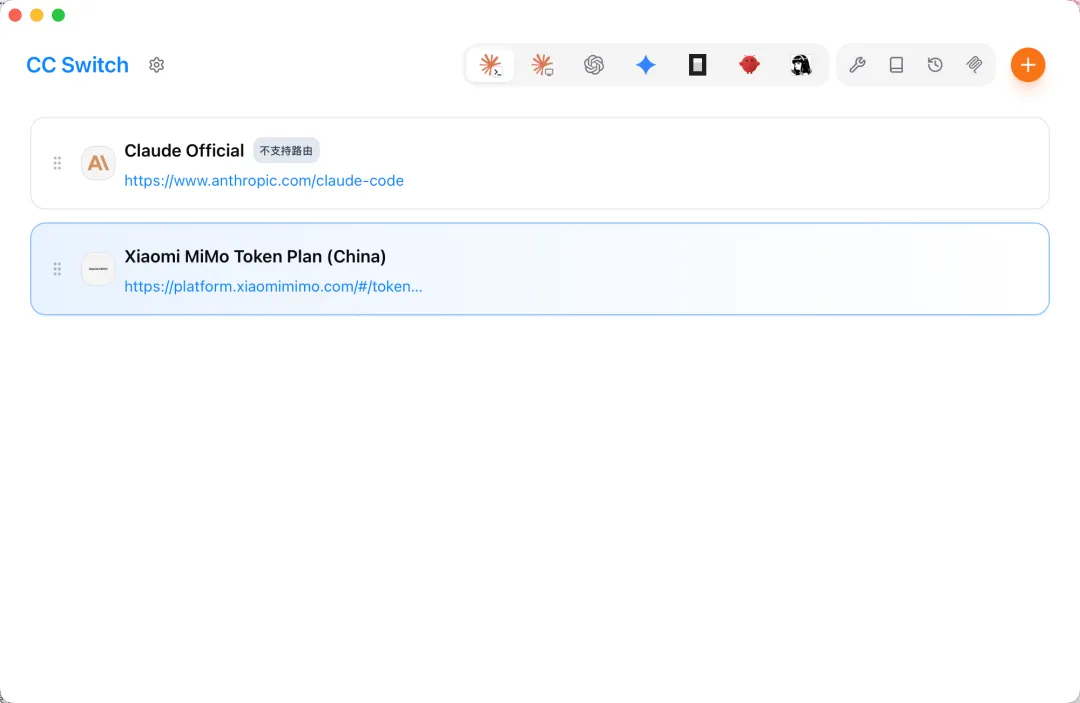Select the Claude Official provider title
The width and height of the screenshot is (1080, 703).
coord(184,151)
